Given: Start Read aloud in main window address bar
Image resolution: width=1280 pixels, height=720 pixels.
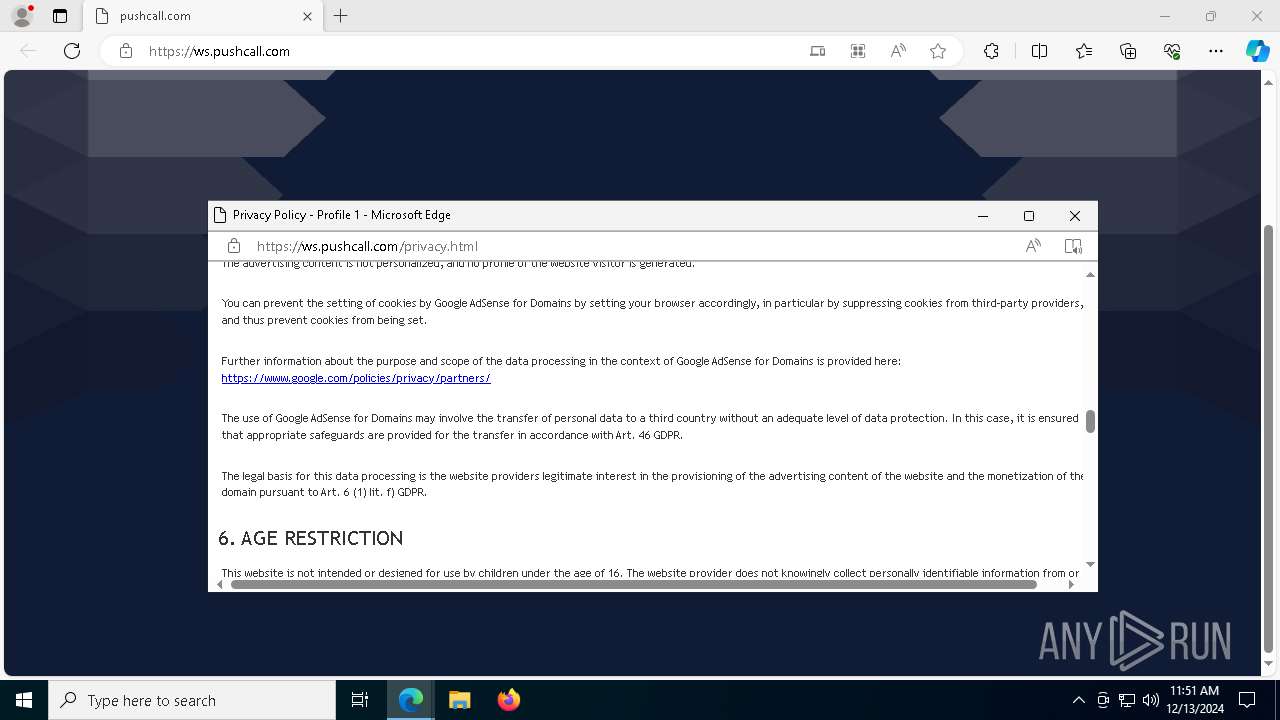Looking at the screenshot, I should point(898,51).
